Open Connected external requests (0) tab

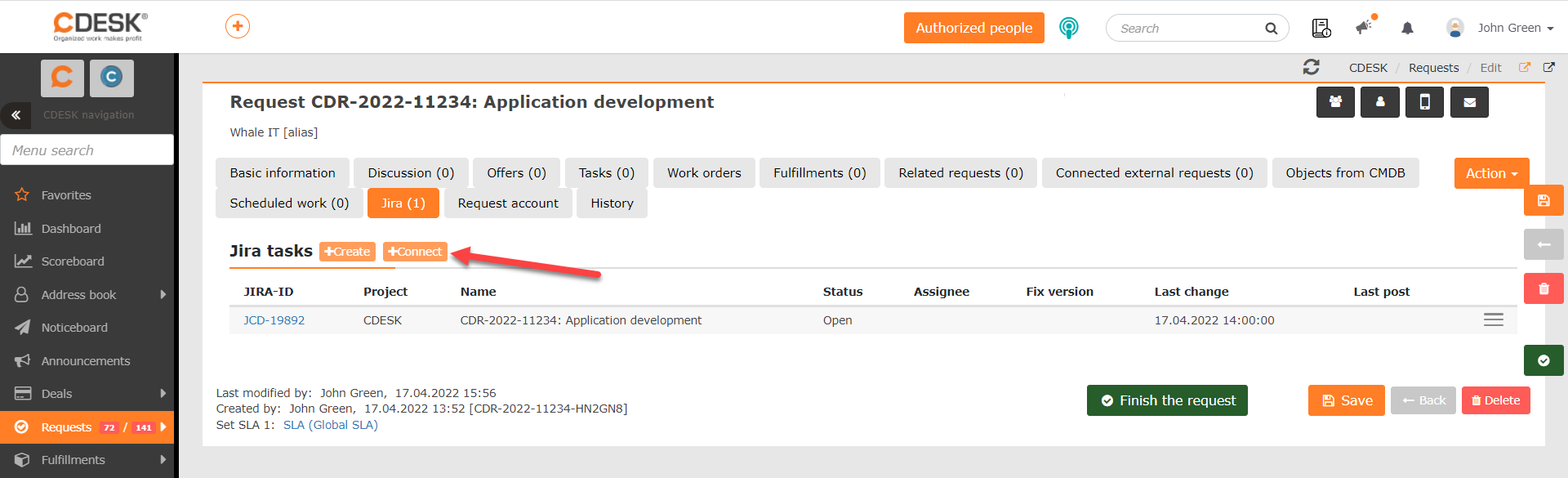tap(1154, 173)
